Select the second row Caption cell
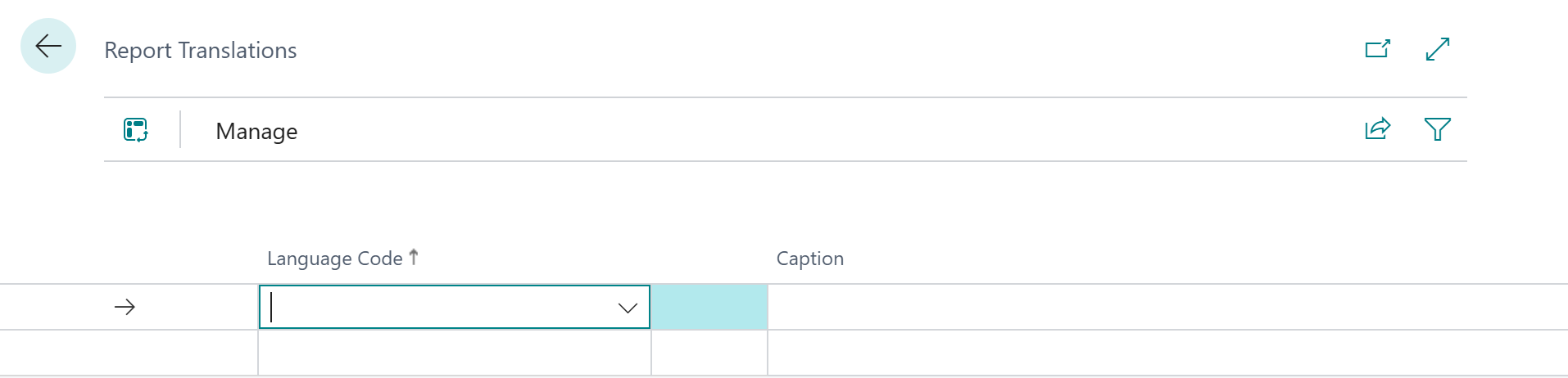 coord(1147,353)
